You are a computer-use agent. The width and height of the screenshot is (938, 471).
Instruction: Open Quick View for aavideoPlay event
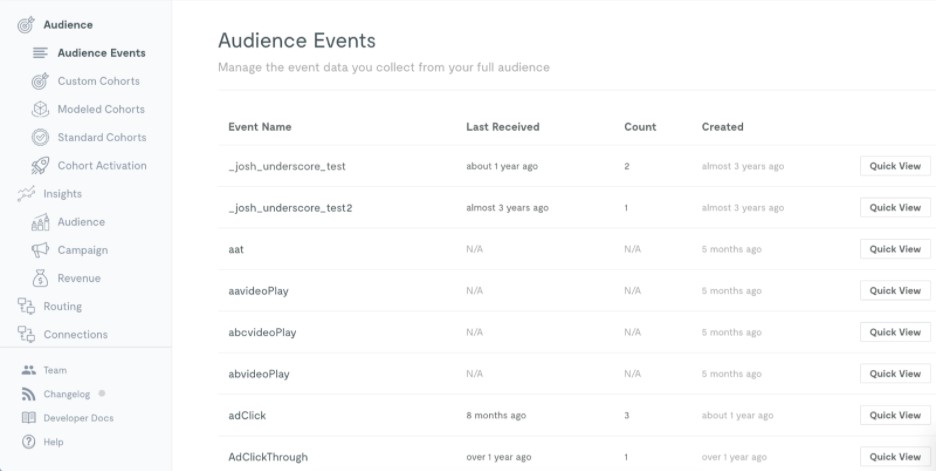[x=895, y=290]
